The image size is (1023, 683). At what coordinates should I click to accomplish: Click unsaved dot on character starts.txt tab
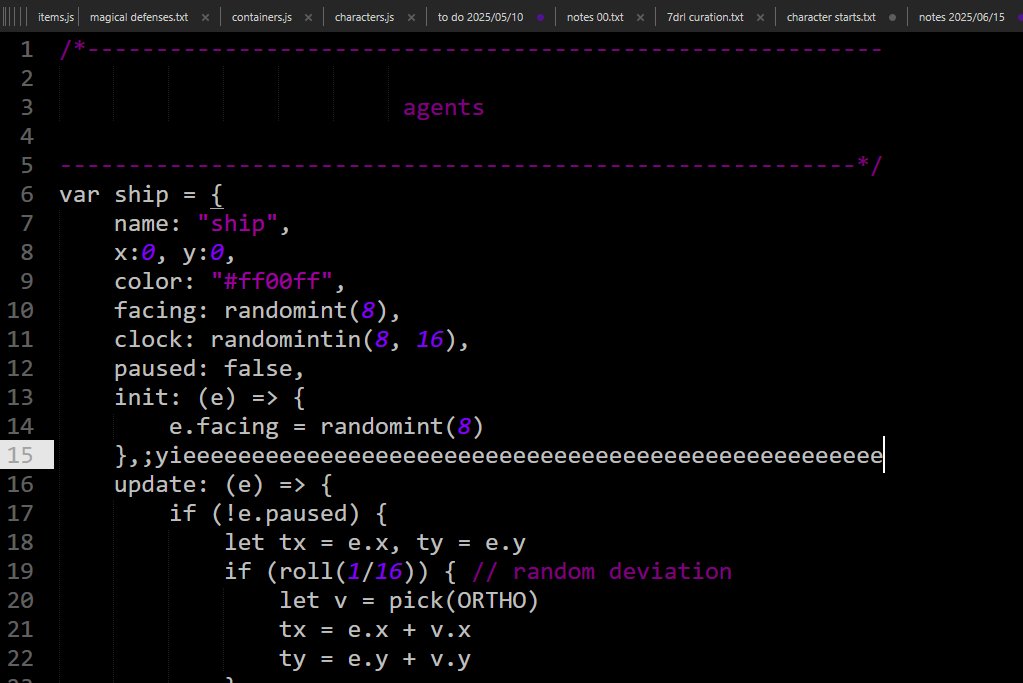(x=893, y=18)
